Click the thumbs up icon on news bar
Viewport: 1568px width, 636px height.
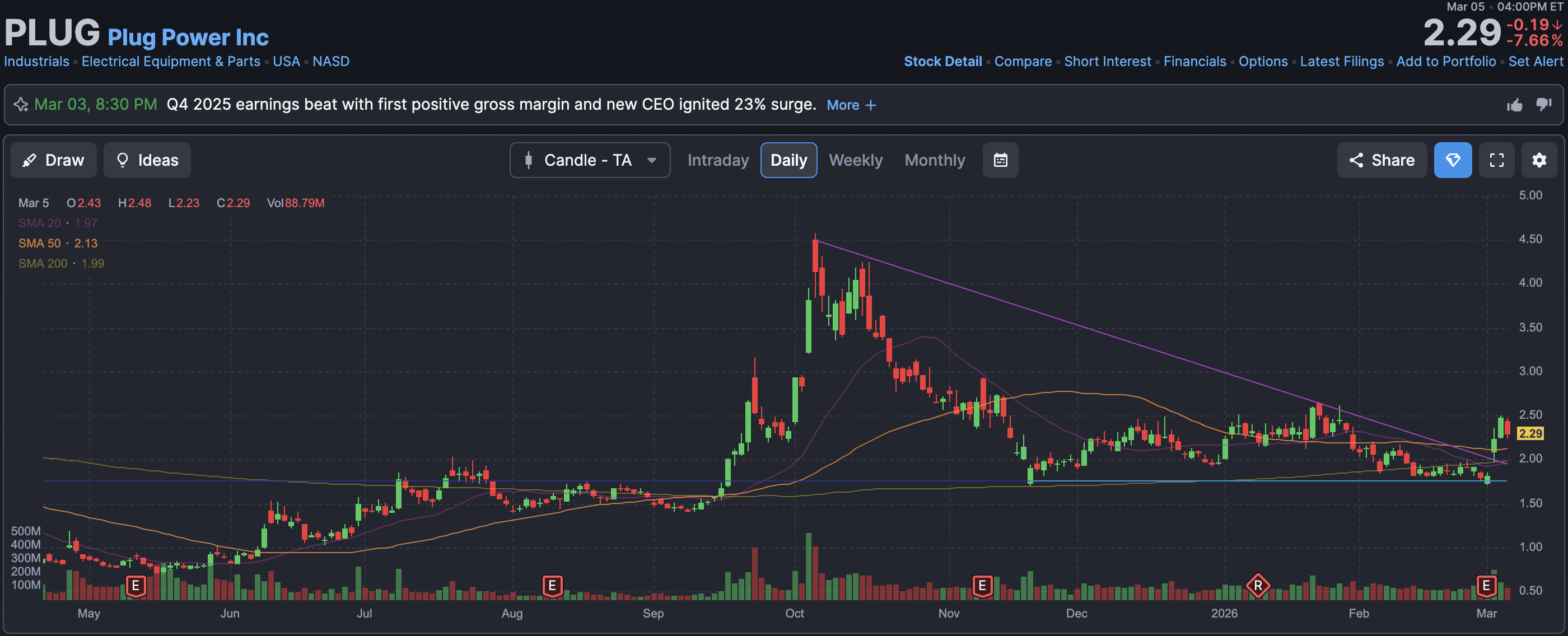[1514, 105]
